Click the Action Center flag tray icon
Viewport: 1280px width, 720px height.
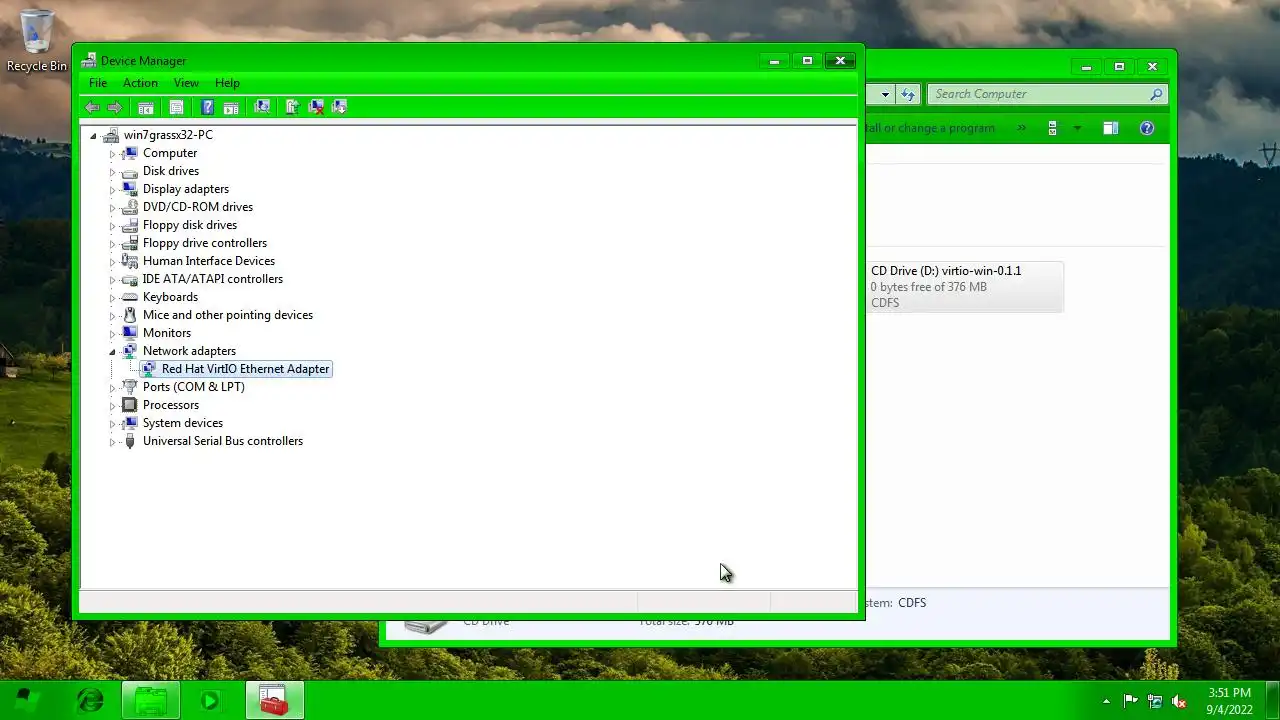coord(1131,701)
